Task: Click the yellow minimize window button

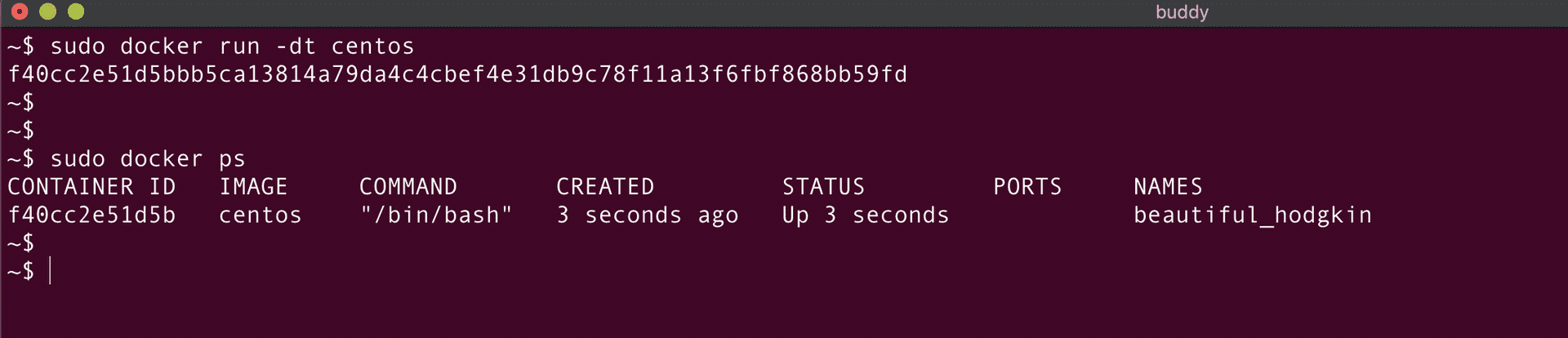Action: (x=48, y=11)
